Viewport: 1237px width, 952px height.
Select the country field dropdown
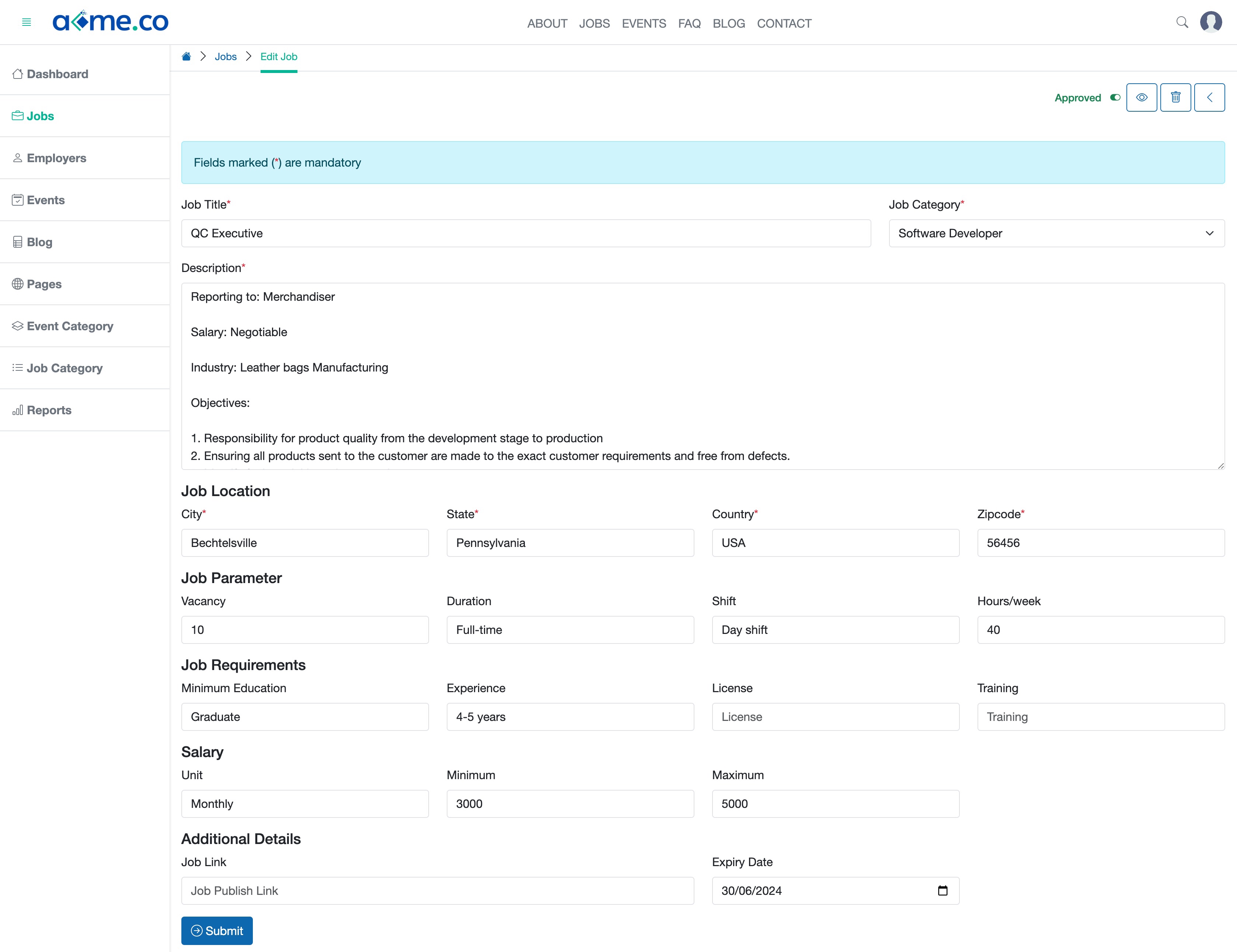click(834, 543)
